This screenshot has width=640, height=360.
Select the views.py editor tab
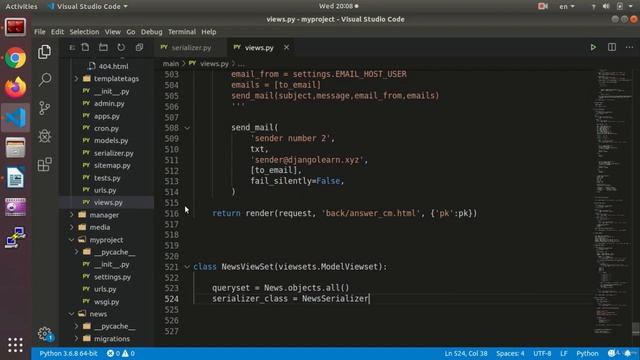[259, 48]
